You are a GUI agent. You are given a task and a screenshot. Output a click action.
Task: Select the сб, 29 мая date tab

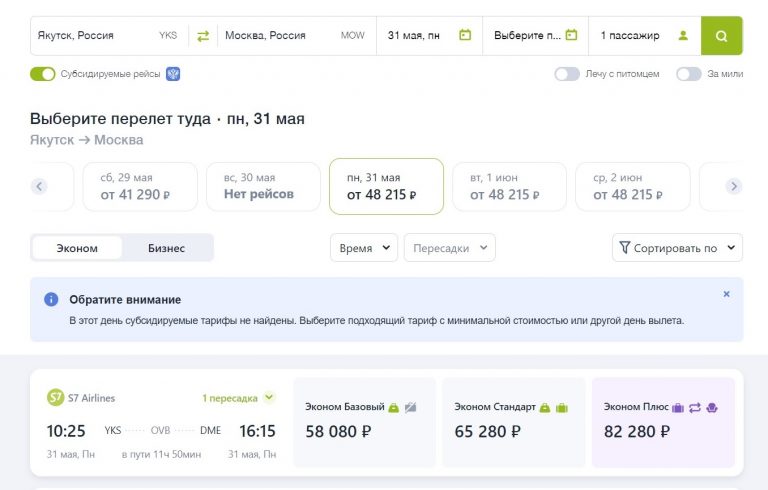coord(135,187)
